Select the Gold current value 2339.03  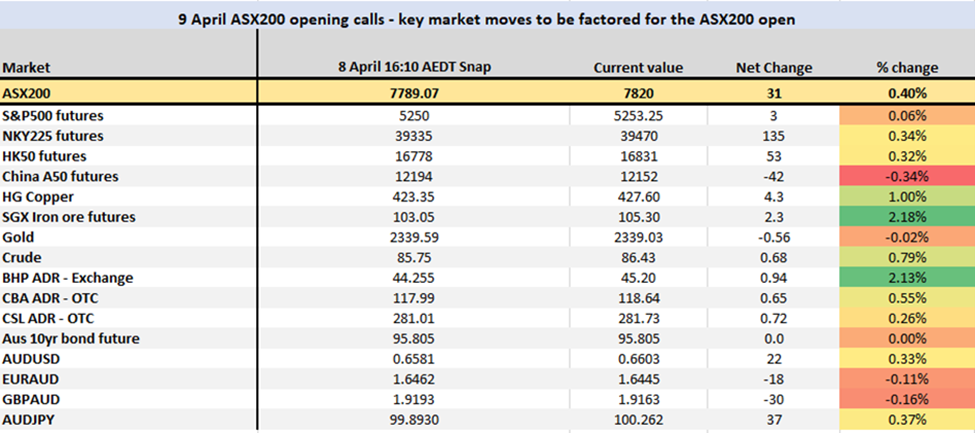pos(638,237)
